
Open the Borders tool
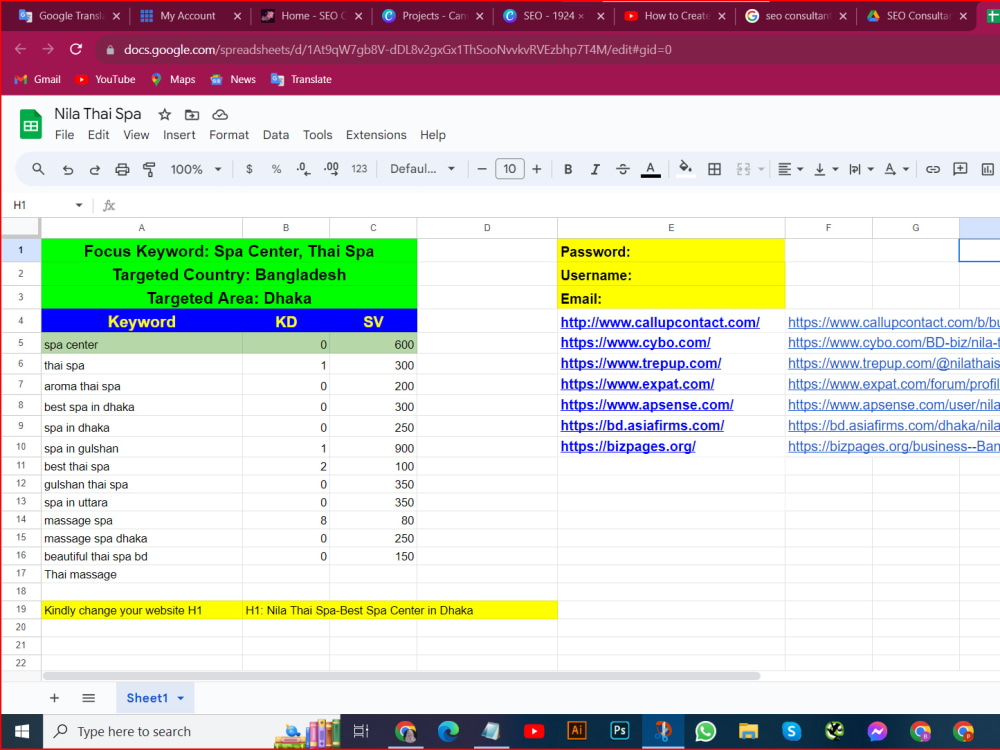coord(714,169)
